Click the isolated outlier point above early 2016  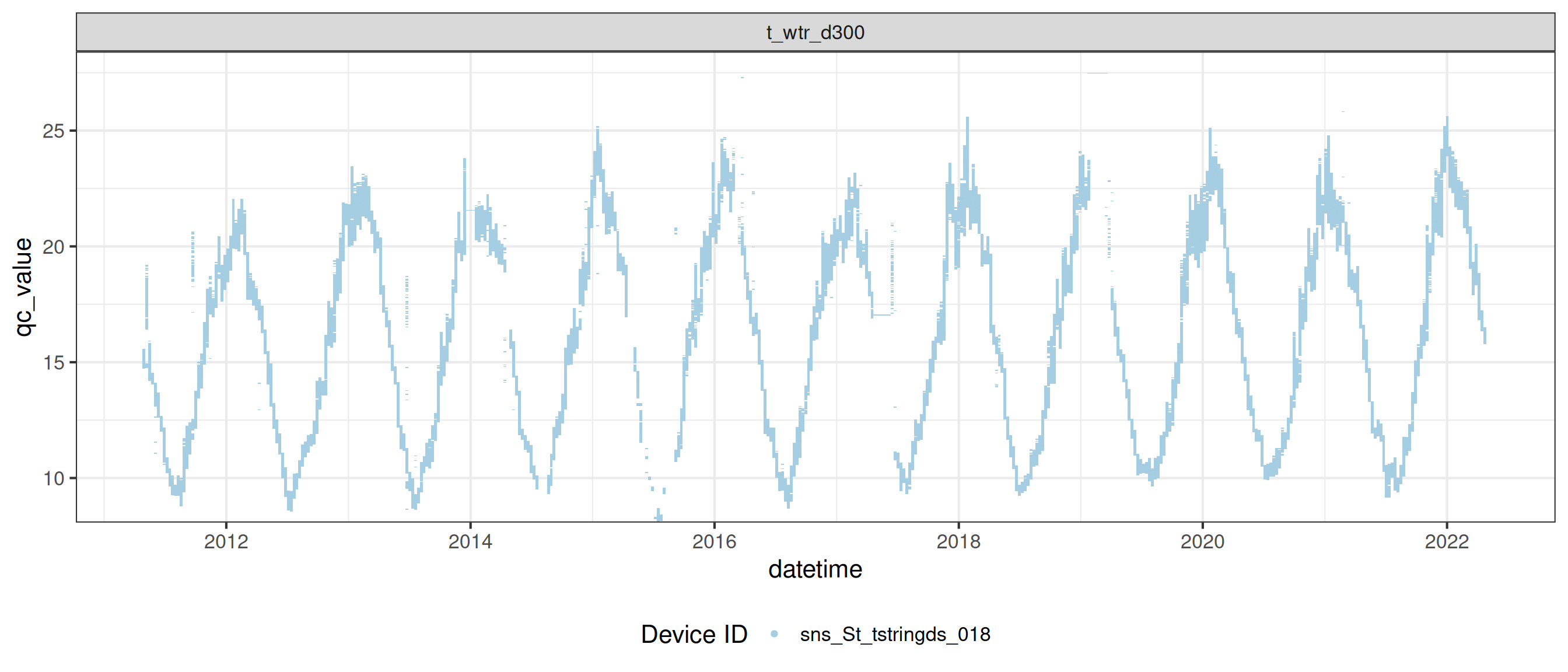pyautogui.click(x=742, y=78)
